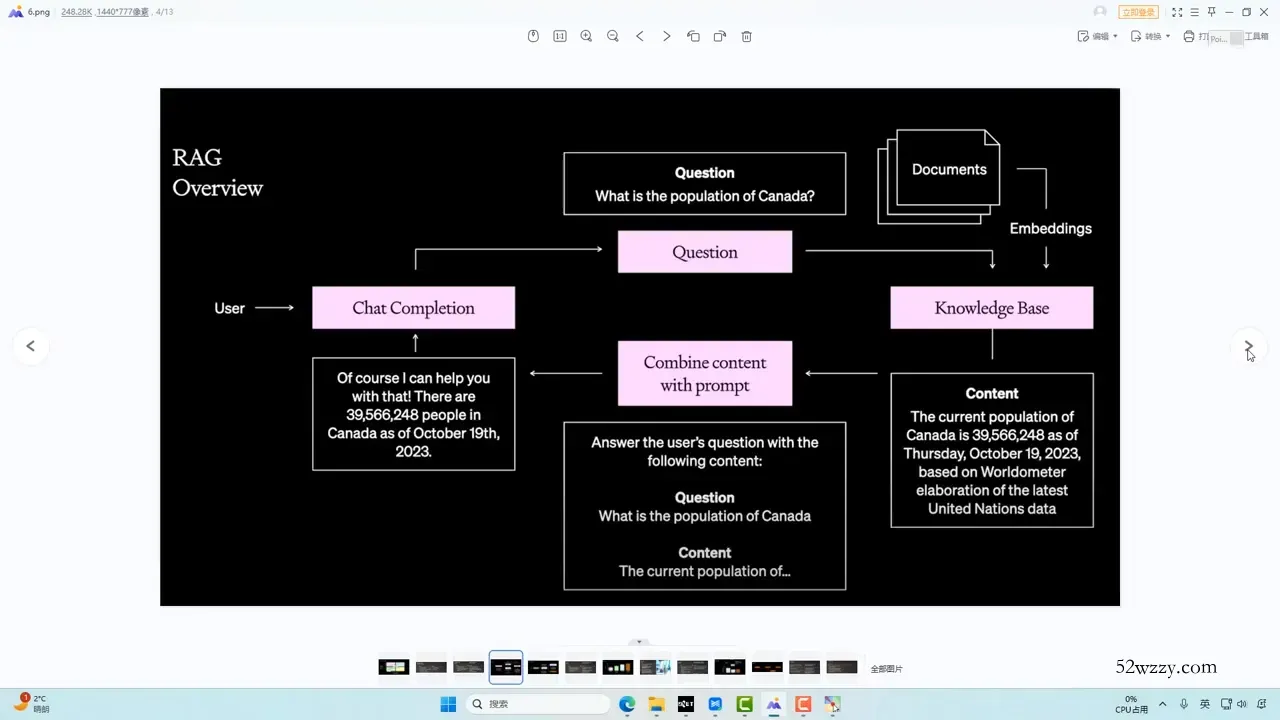The width and height of the screenshot is (1280, 720).
Task: Show image at 1:1 actual size
Action: (560, 36)
